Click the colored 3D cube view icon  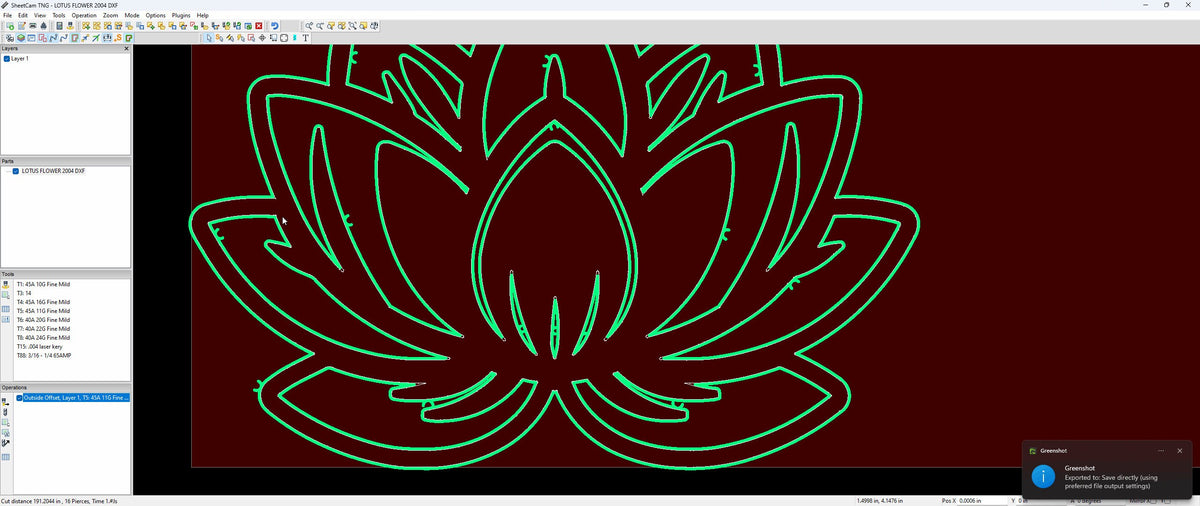coord(20,38)
